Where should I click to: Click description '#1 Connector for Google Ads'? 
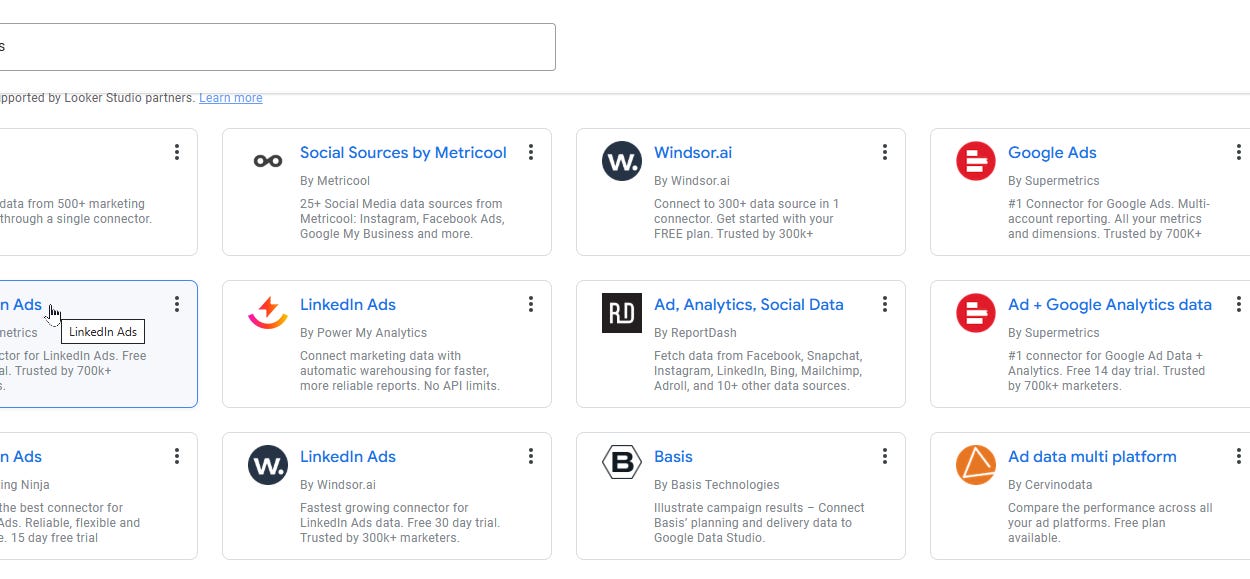coord(1108,219)
